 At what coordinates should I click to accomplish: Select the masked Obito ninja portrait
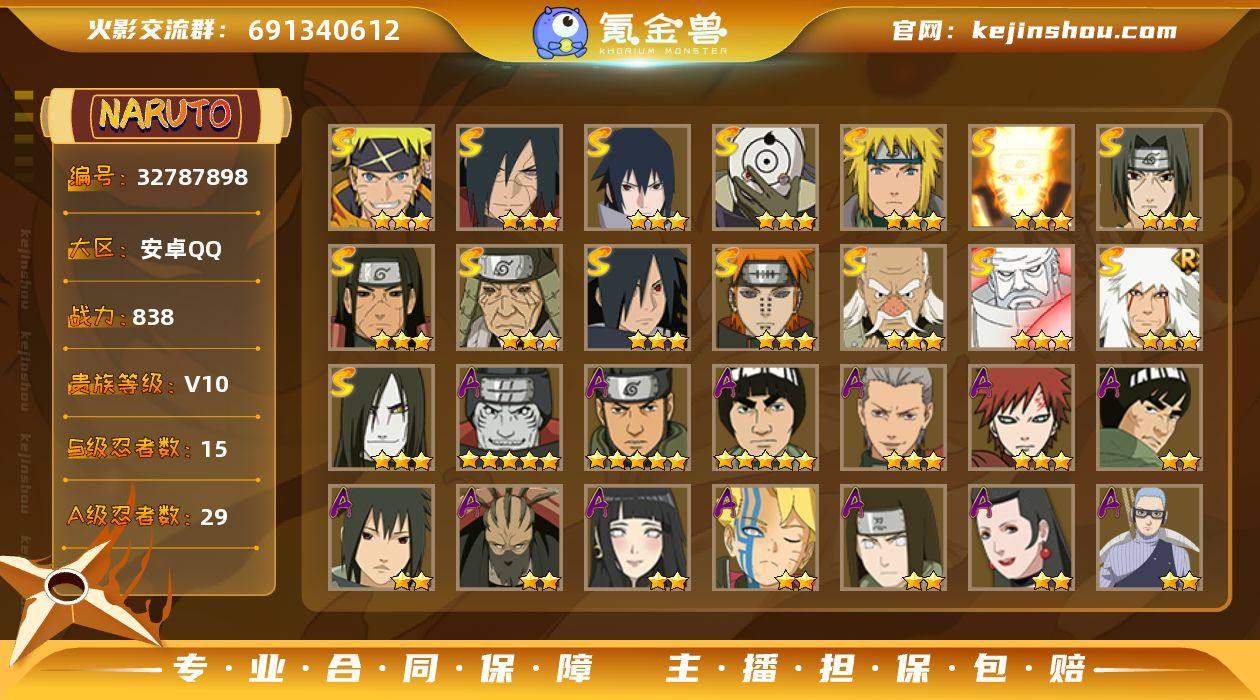pos(765,178)
